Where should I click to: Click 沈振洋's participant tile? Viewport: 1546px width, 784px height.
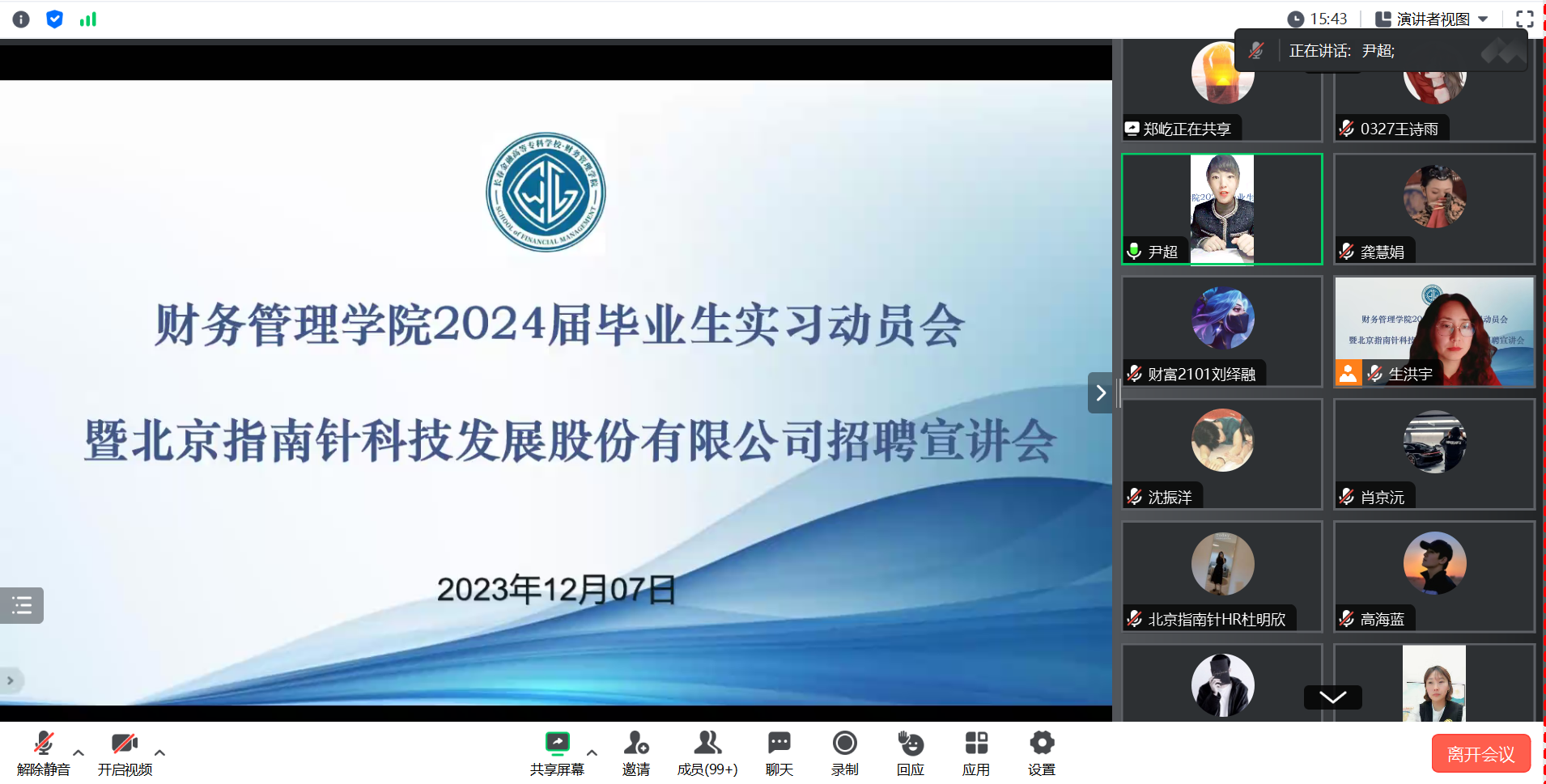[x=1222, y=454]
